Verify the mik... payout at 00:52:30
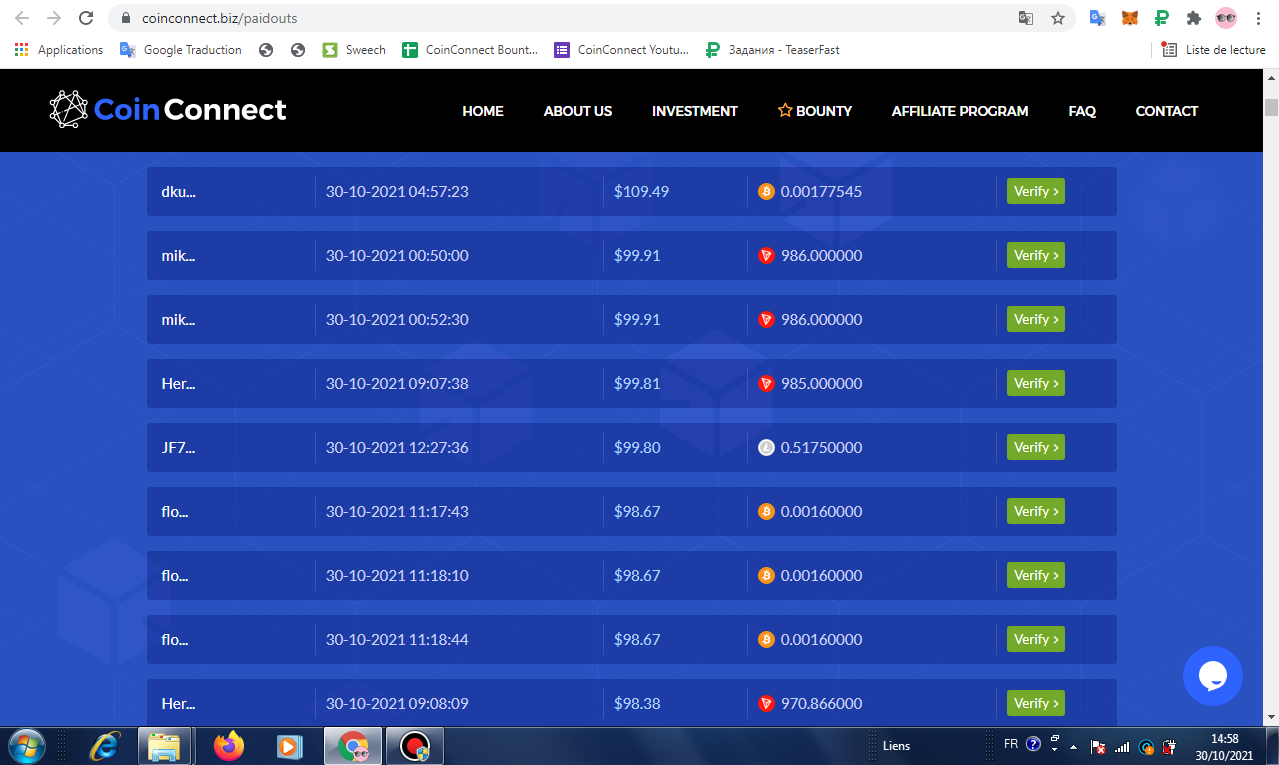Viewport: 1279px width, 765px height. (1036, 319)
